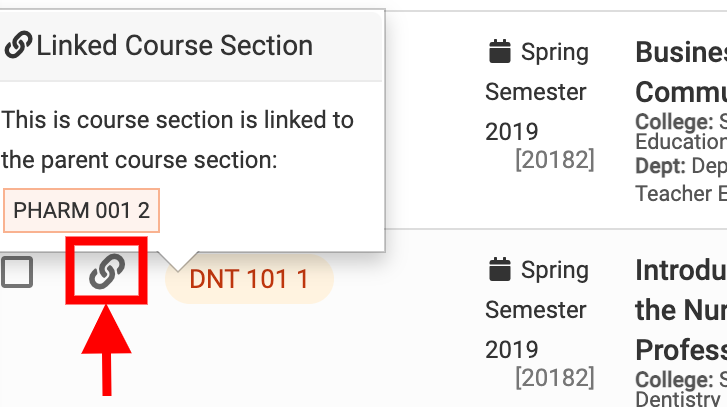Open the PHARM 001 2 parent section badge

81,210
